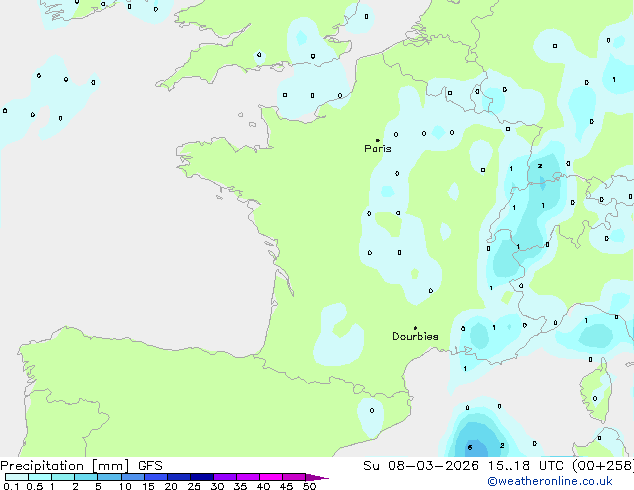Click the Dourbies location dot marker
Screen dimensions: 634x490
point(415,328)
